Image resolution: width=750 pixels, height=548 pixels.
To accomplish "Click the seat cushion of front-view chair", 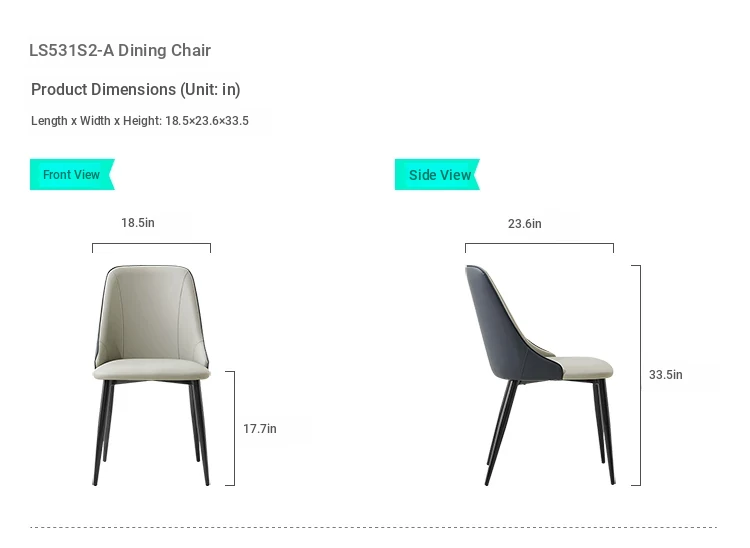I will click(x=152, y=371).
